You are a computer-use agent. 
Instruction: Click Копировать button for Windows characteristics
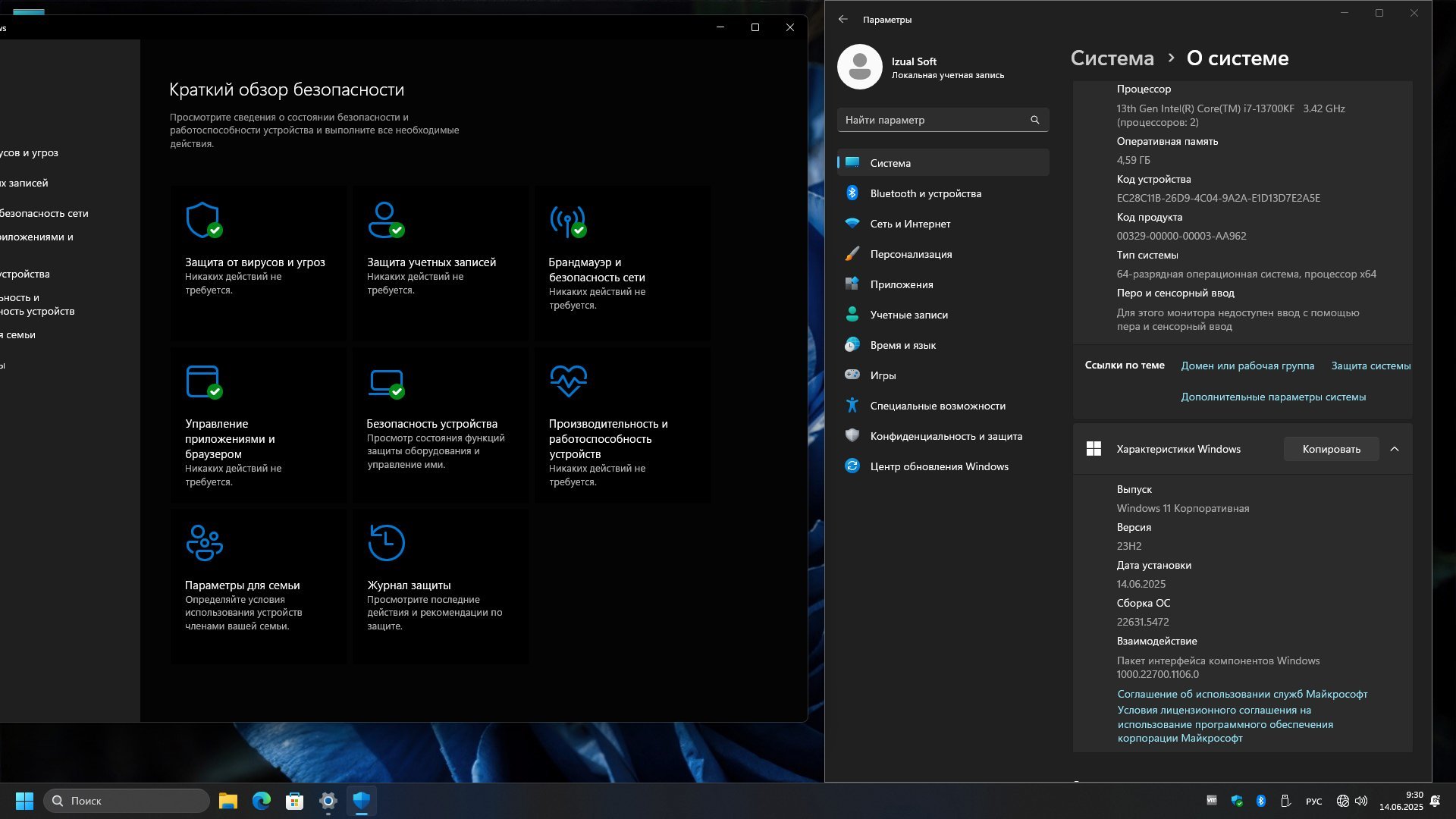coord(1331,449)
